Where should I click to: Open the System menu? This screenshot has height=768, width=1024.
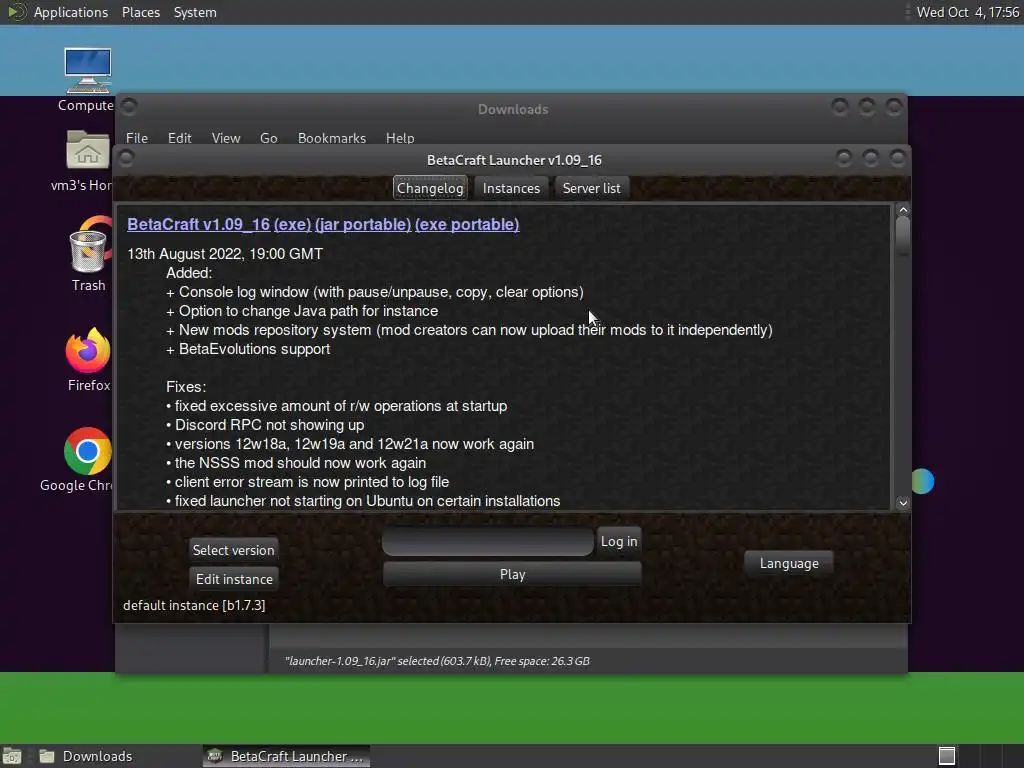click(x=195, y=12)
